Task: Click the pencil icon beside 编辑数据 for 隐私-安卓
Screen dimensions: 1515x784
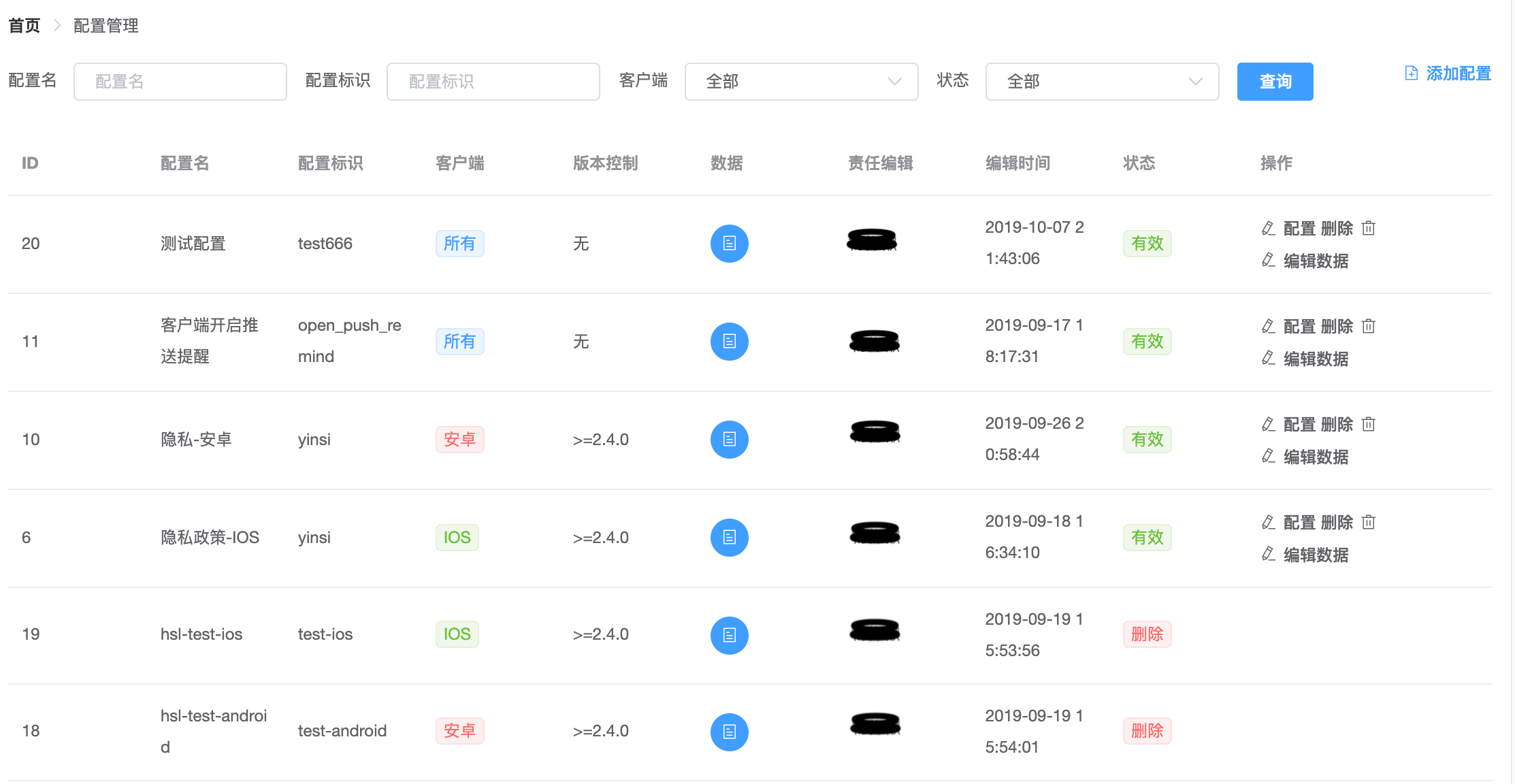Action: pos(1268,457)
